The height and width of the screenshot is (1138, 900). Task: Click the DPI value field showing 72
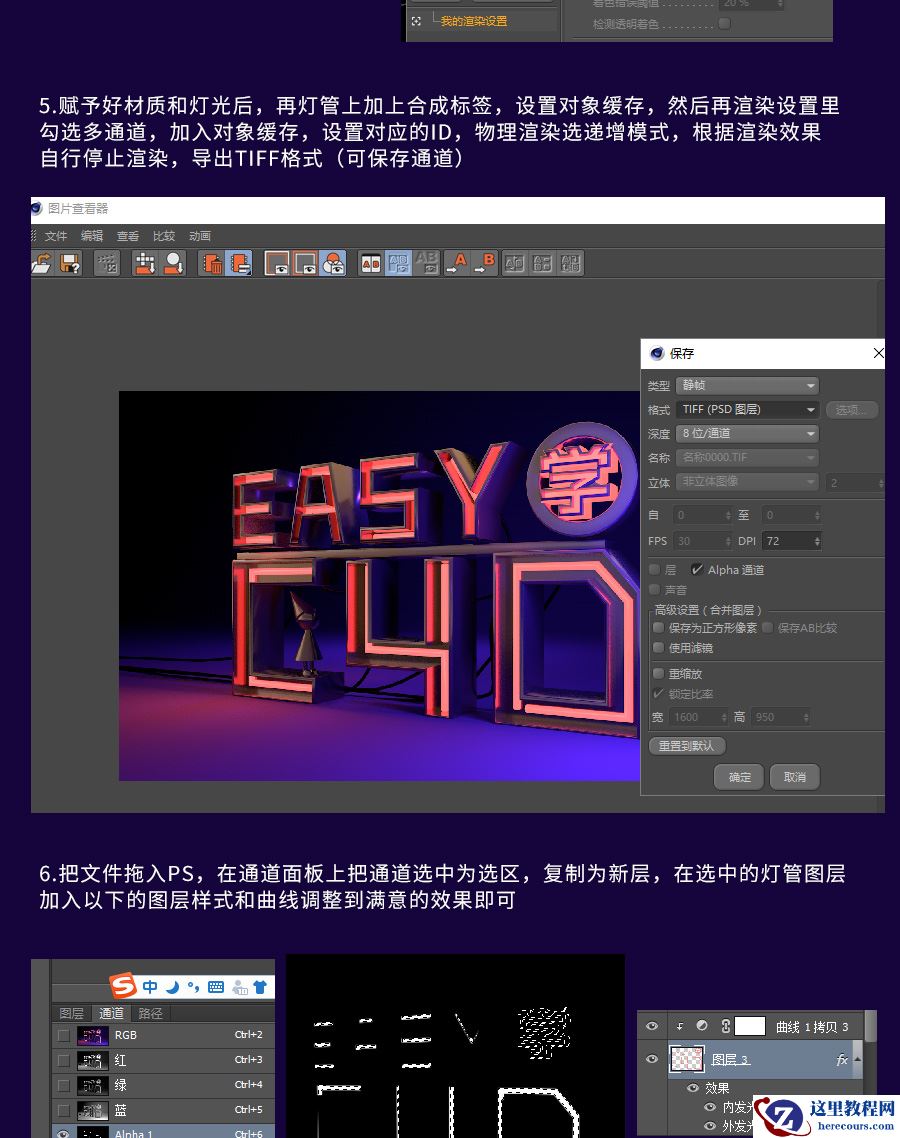tap(792, 541)
